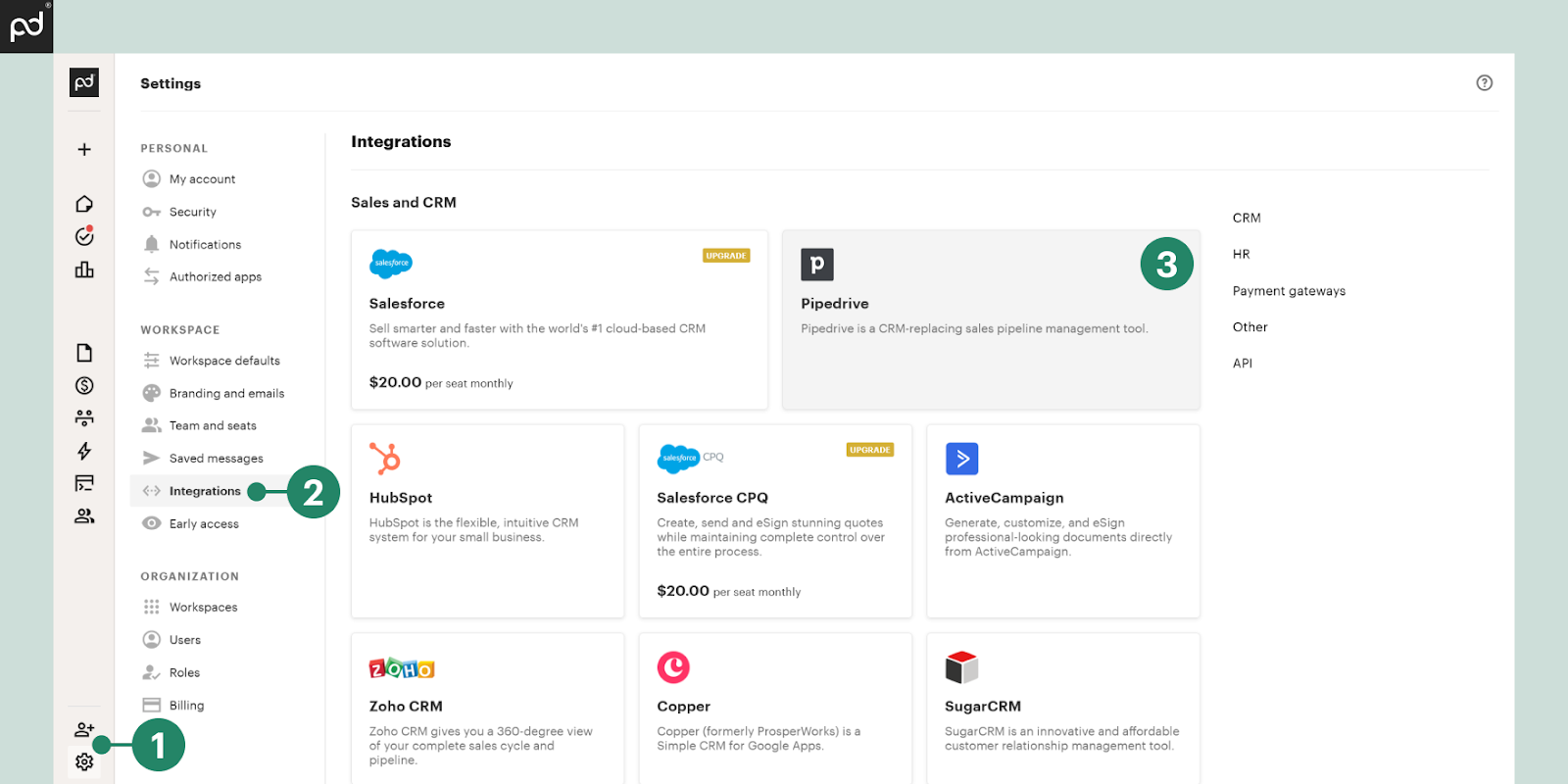1568x784 pixels.
Task: Open the Zoho CRM card title
Action: point(406,707)
